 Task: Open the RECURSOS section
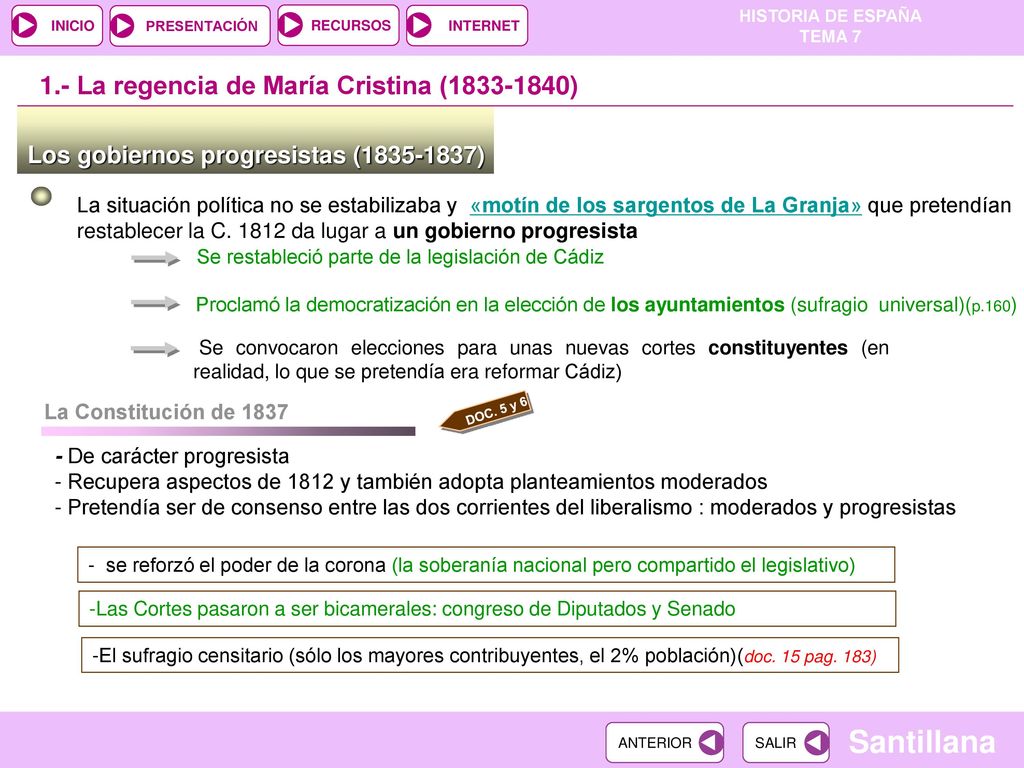point(338,25)
